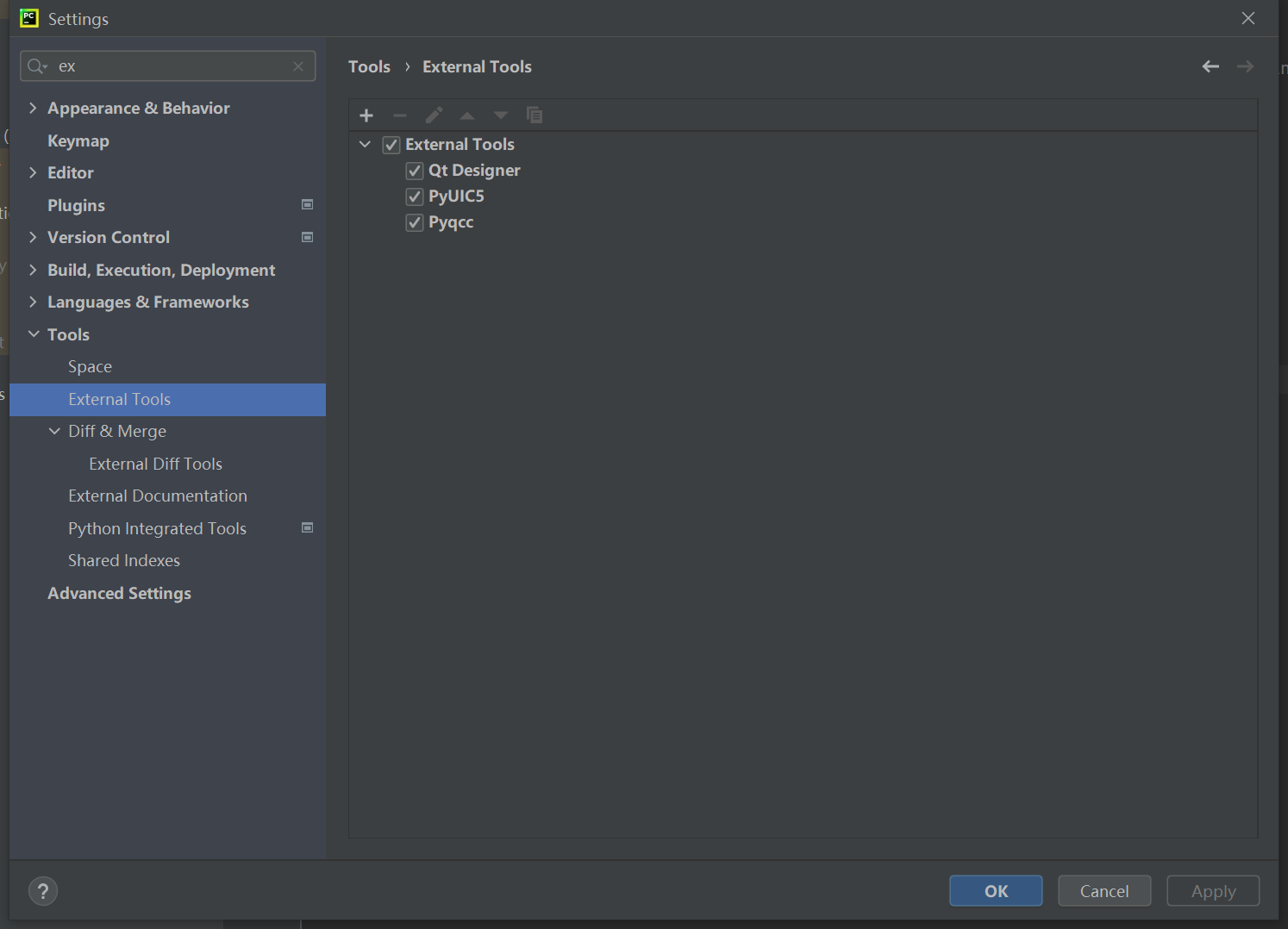Image resolution: width=1288 pixels, height=929 pixels.
Task: Toggle the PyUIC5 checkbox
Action: coord(415,196)
